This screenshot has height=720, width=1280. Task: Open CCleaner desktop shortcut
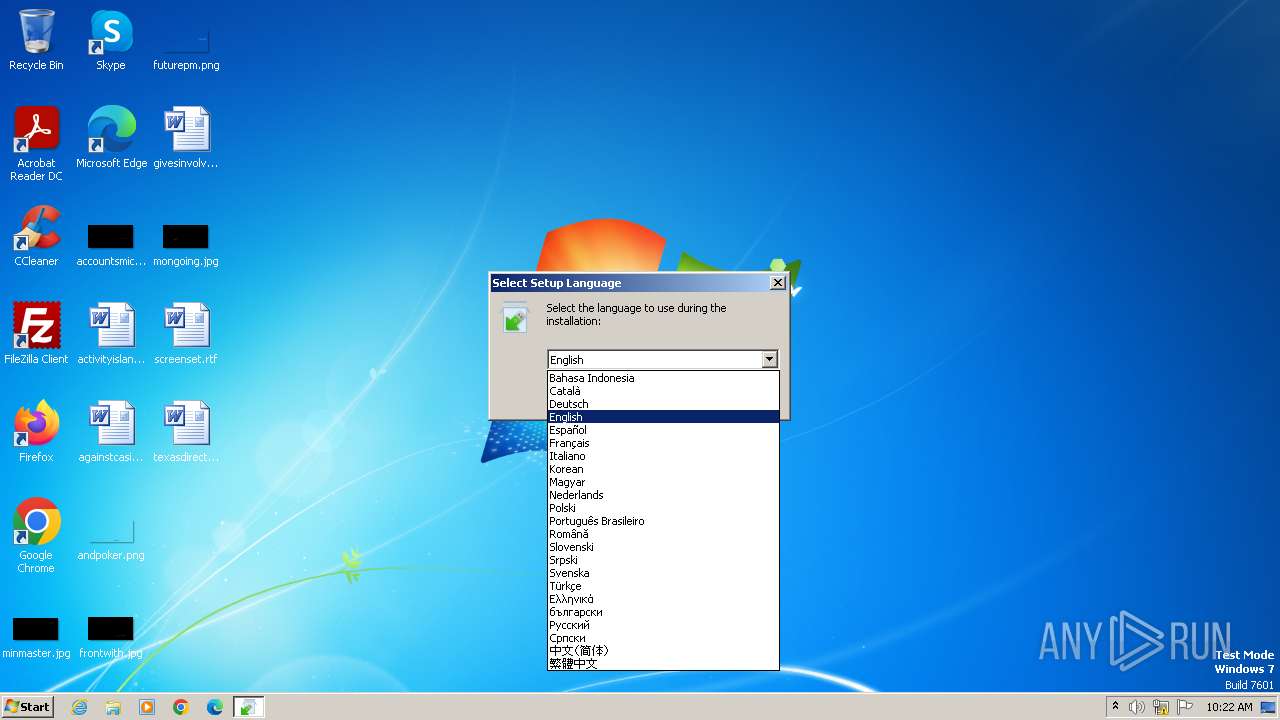36,235
